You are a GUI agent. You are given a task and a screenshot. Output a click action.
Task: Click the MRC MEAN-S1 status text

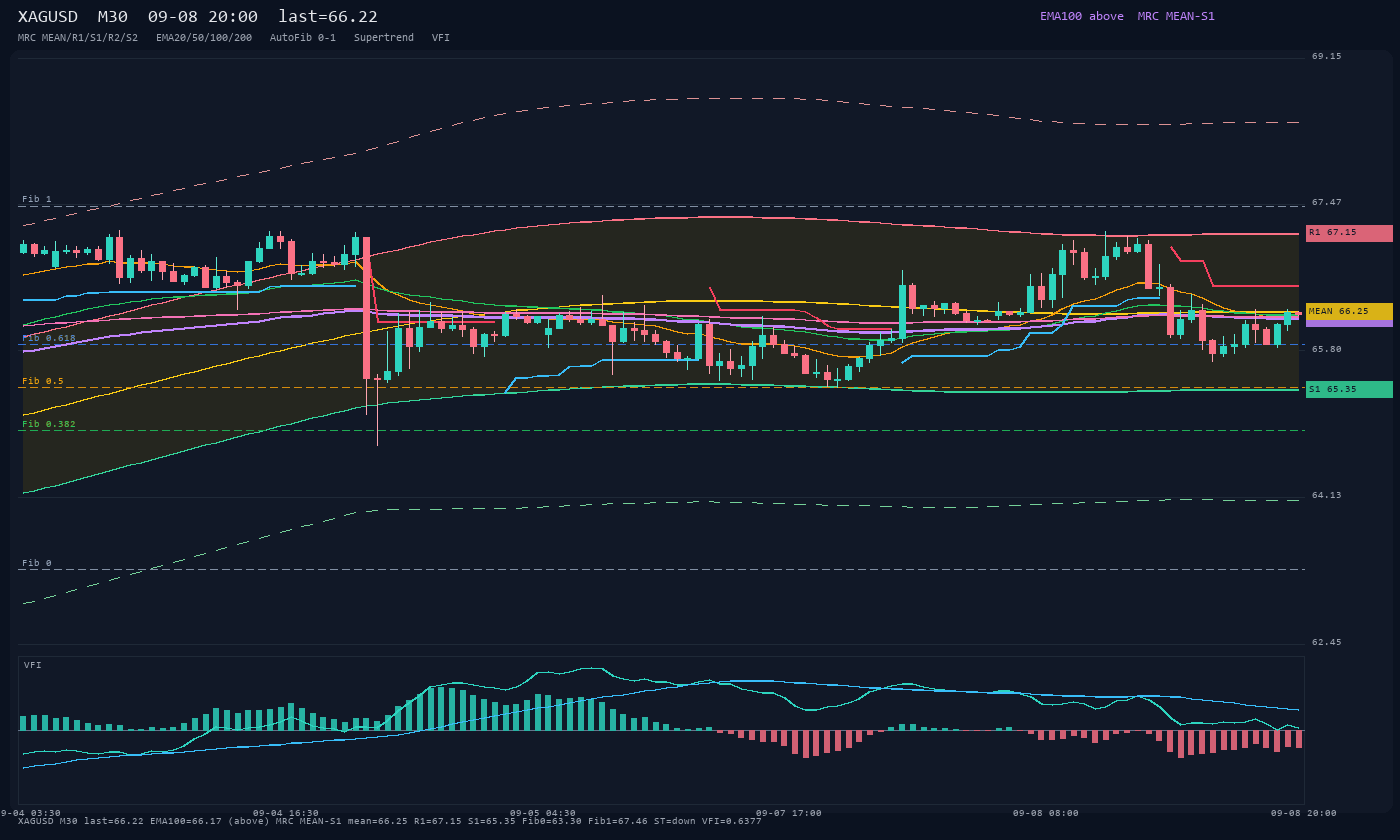point(1176,16)
